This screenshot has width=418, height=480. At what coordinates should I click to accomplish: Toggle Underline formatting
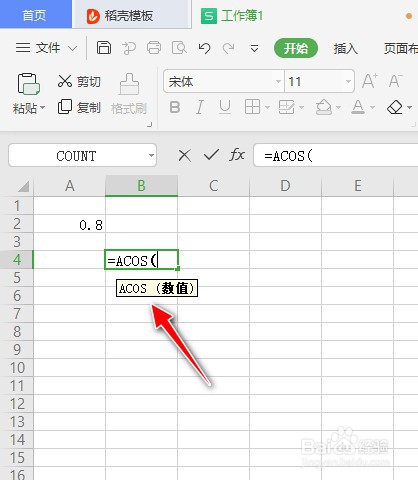[225, 107]
